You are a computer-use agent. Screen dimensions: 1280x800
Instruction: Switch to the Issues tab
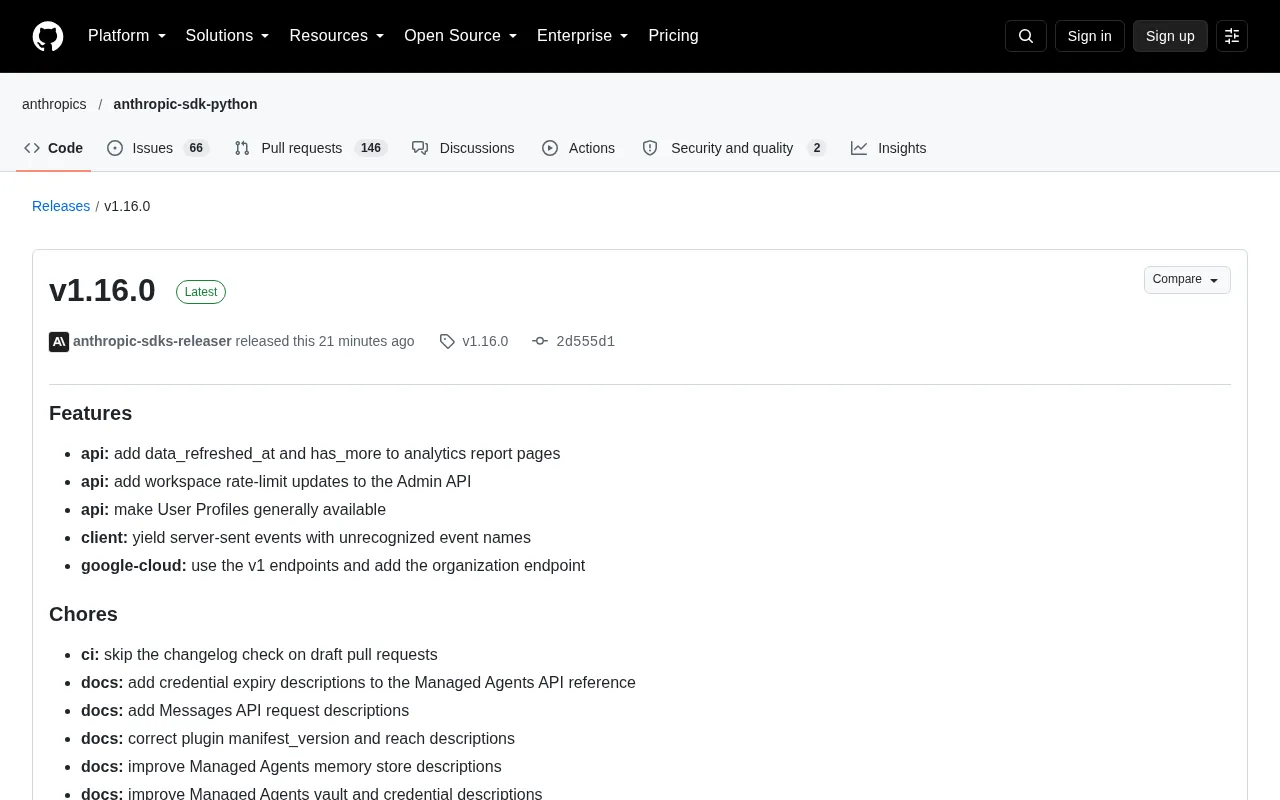(x=158, y=148)
